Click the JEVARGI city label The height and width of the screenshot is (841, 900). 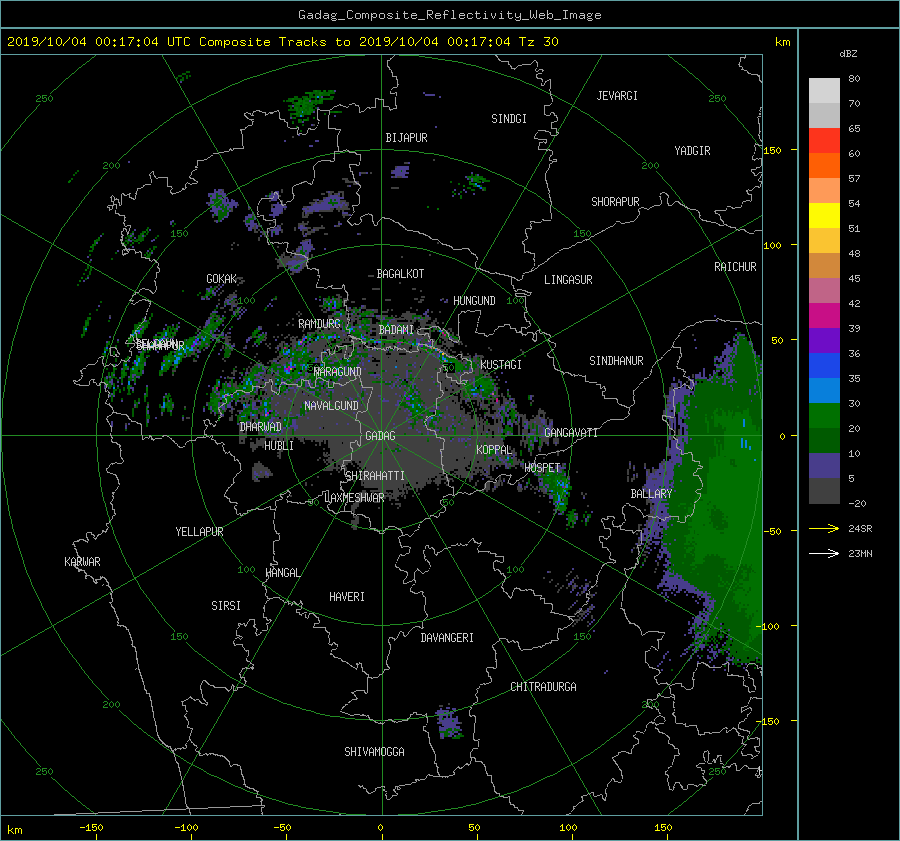(617, 96)
